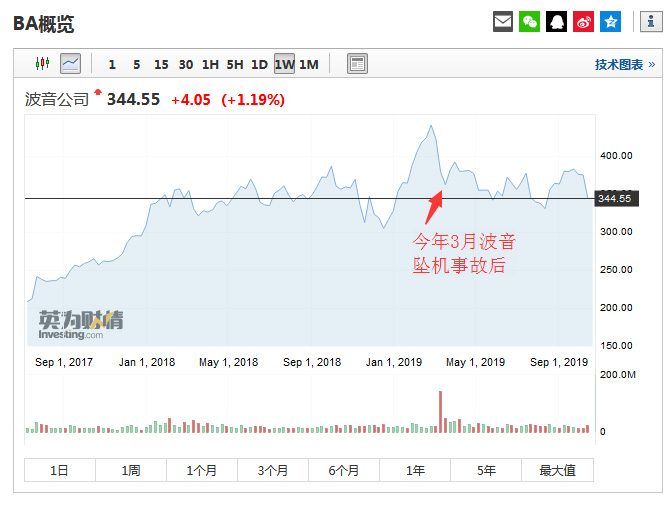Click the May 1, 2018 axis label
The height and width of the screenshot is (505, 670).
pyautogui.click(x=228, y=362)
